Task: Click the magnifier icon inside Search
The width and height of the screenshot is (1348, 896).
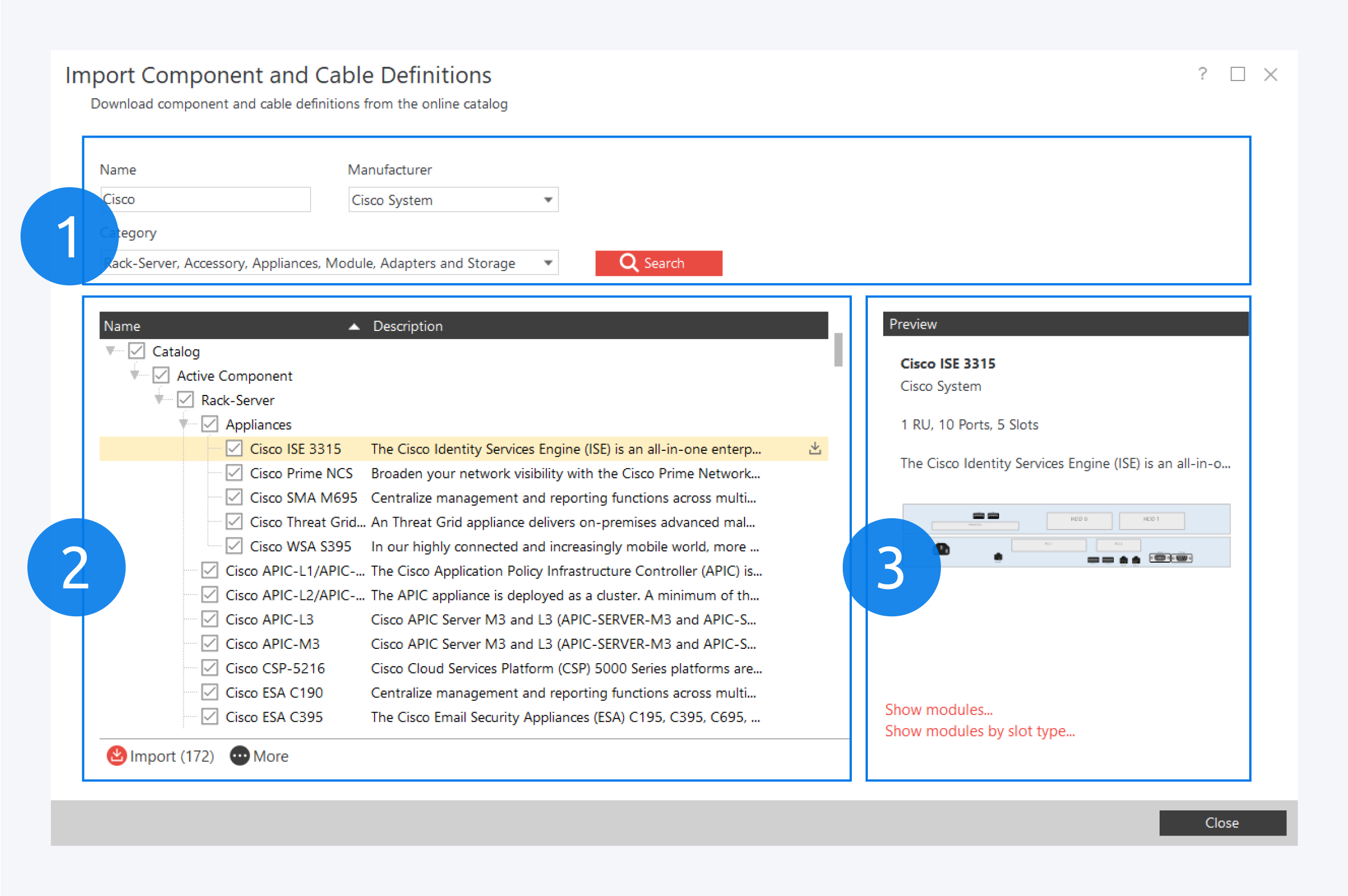Action: [x=629, y=263]
